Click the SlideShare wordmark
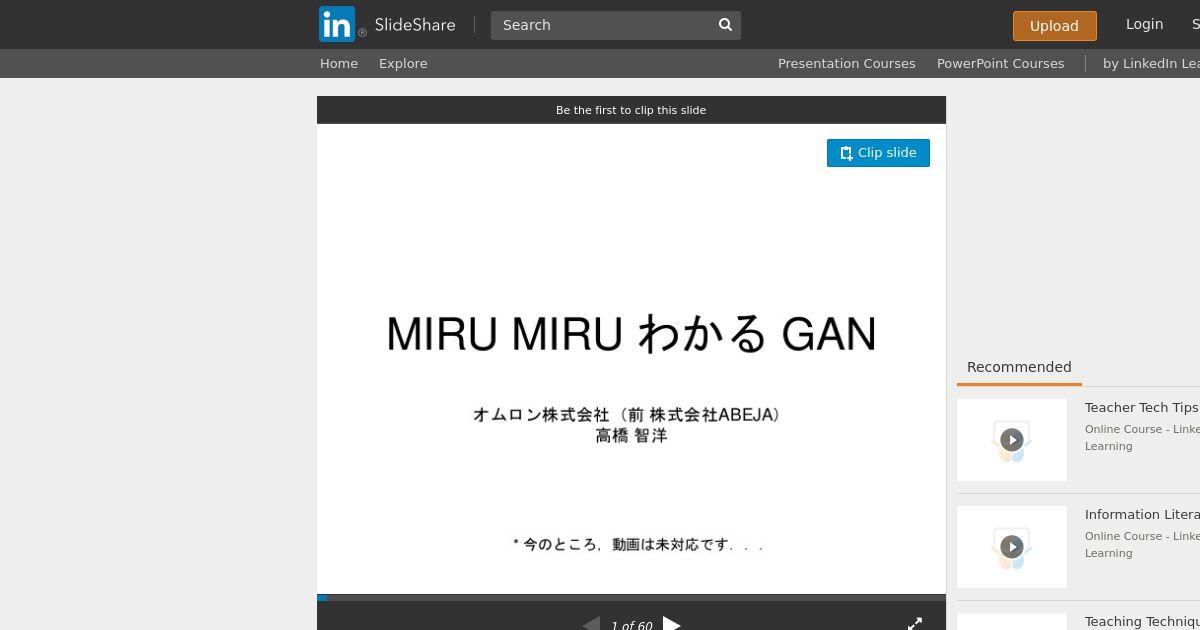Viewport: 1200px width, 630px height. click(415, 25)
